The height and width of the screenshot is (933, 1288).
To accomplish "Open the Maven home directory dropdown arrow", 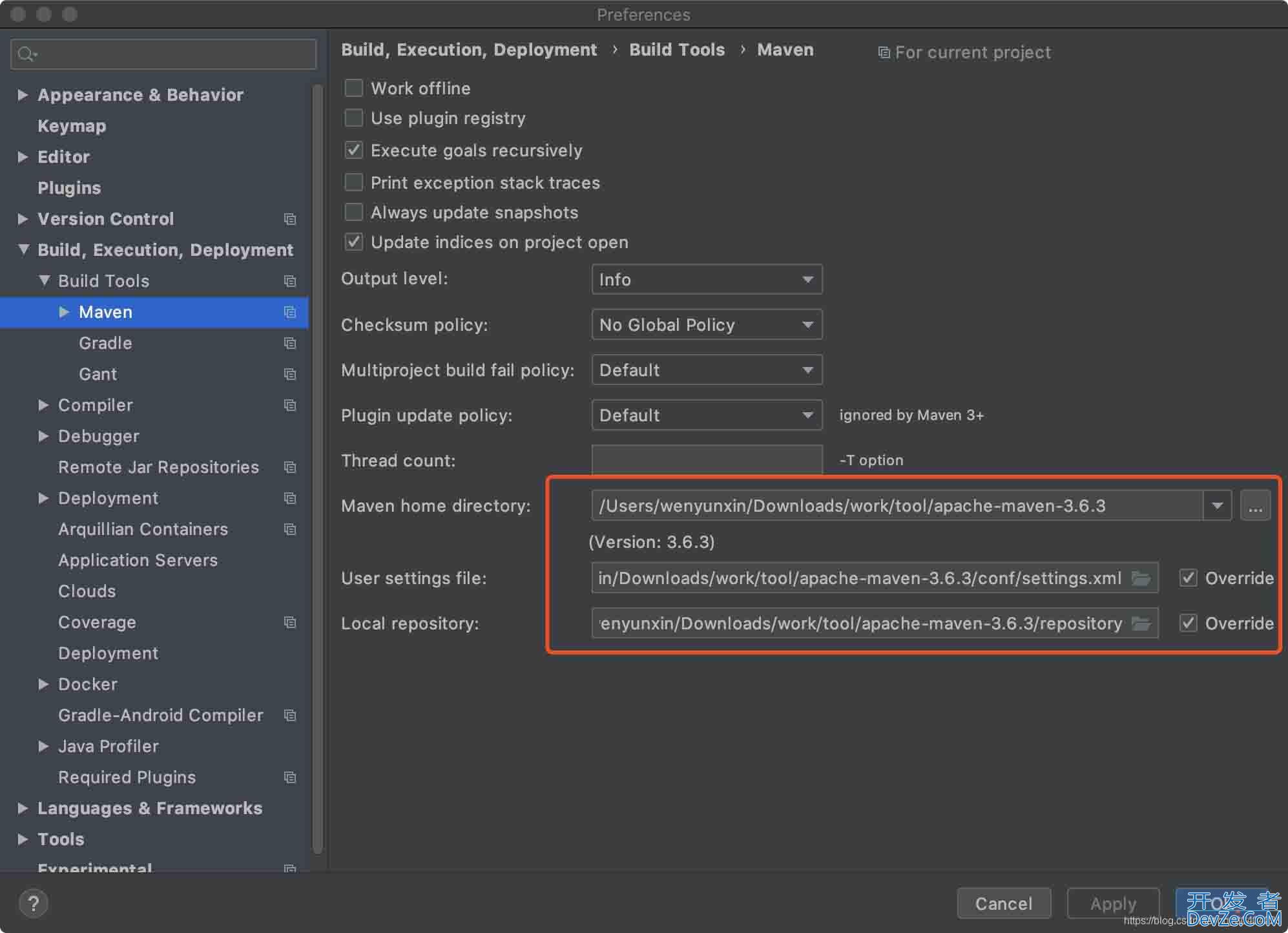I will coord(1217,505).
